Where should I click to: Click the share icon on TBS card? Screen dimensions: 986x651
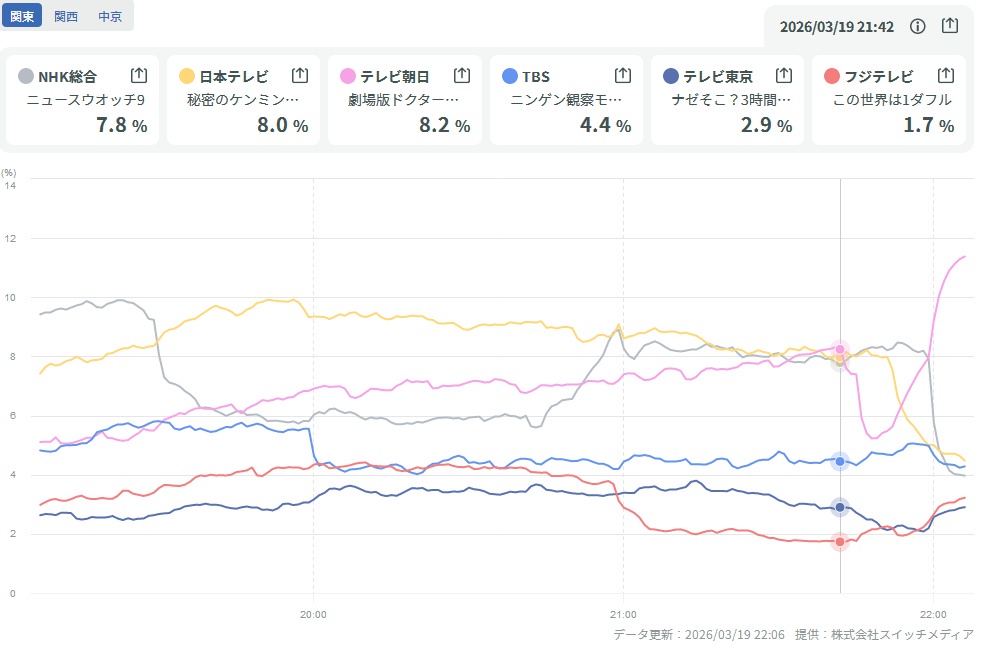tap(623, 75)
